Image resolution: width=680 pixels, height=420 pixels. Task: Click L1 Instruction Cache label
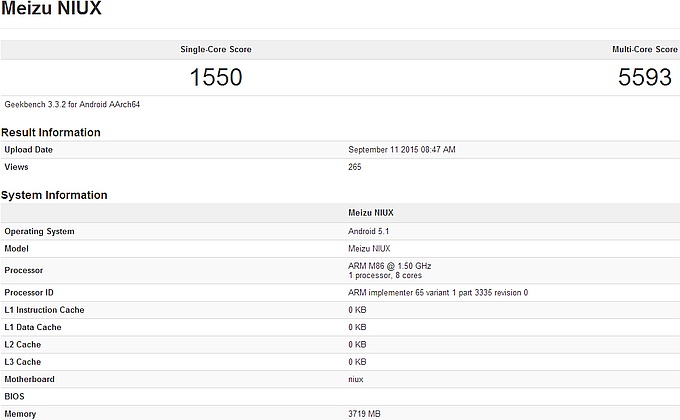click(44, 310)
